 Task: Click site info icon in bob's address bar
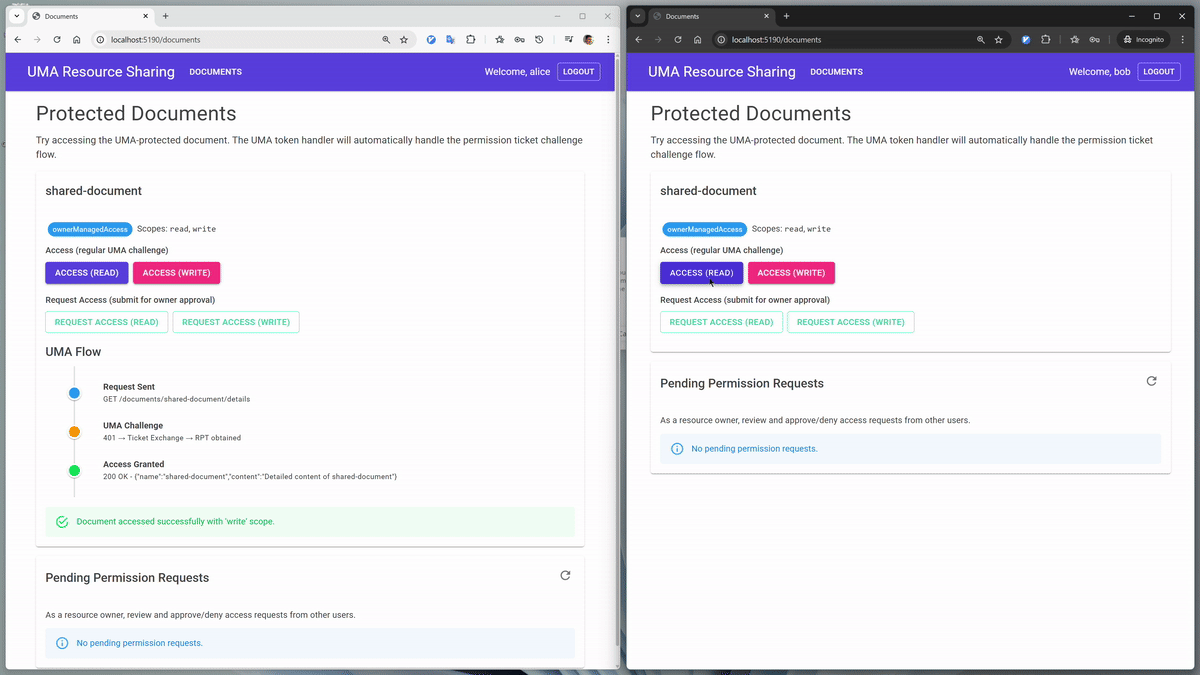[x=720, y=40]
